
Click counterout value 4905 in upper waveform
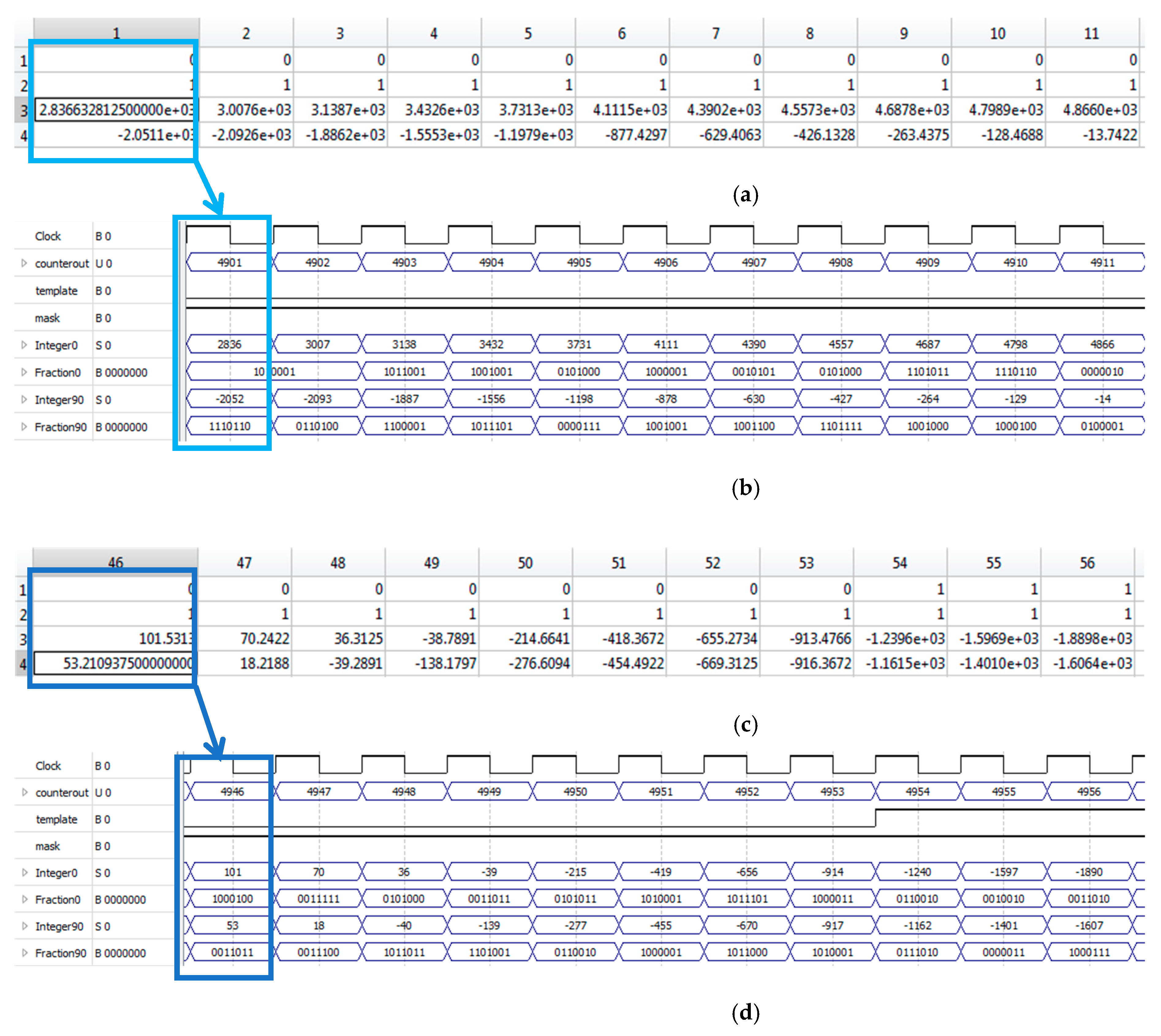[x=579, y=263]
